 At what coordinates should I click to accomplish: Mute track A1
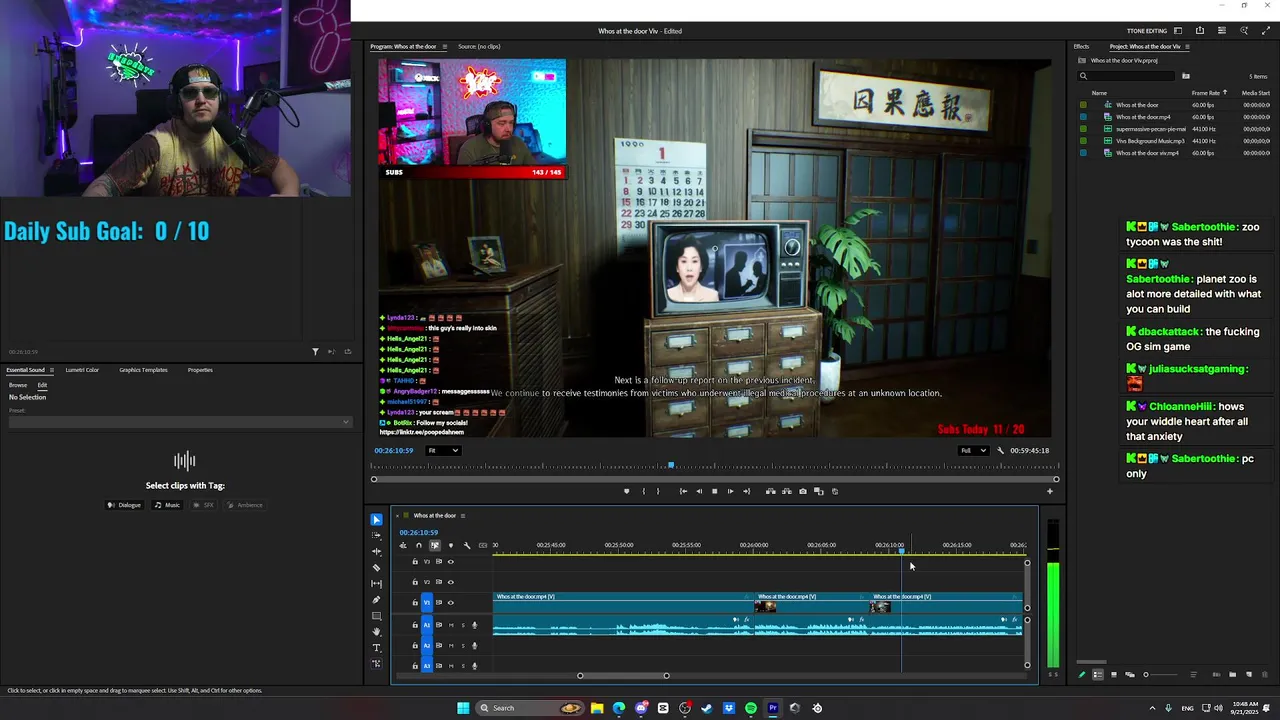pyautogui.click(x=451, y=625)
